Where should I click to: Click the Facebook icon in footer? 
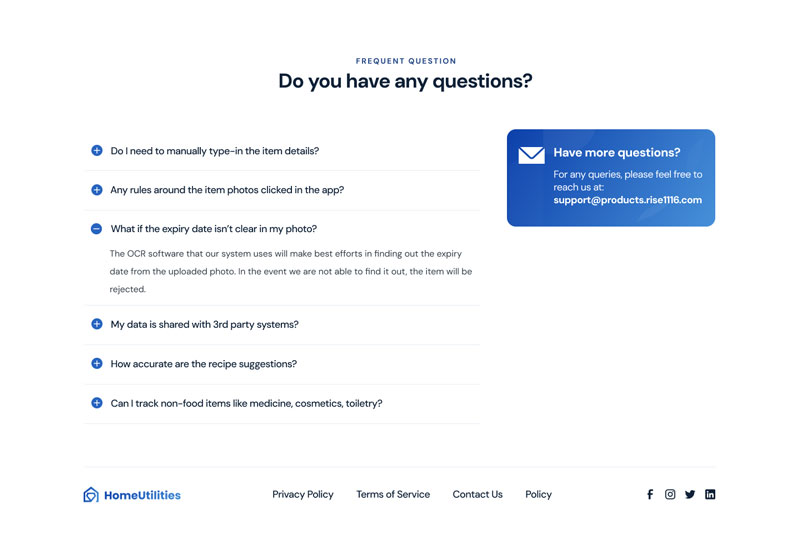click(650, 494)
